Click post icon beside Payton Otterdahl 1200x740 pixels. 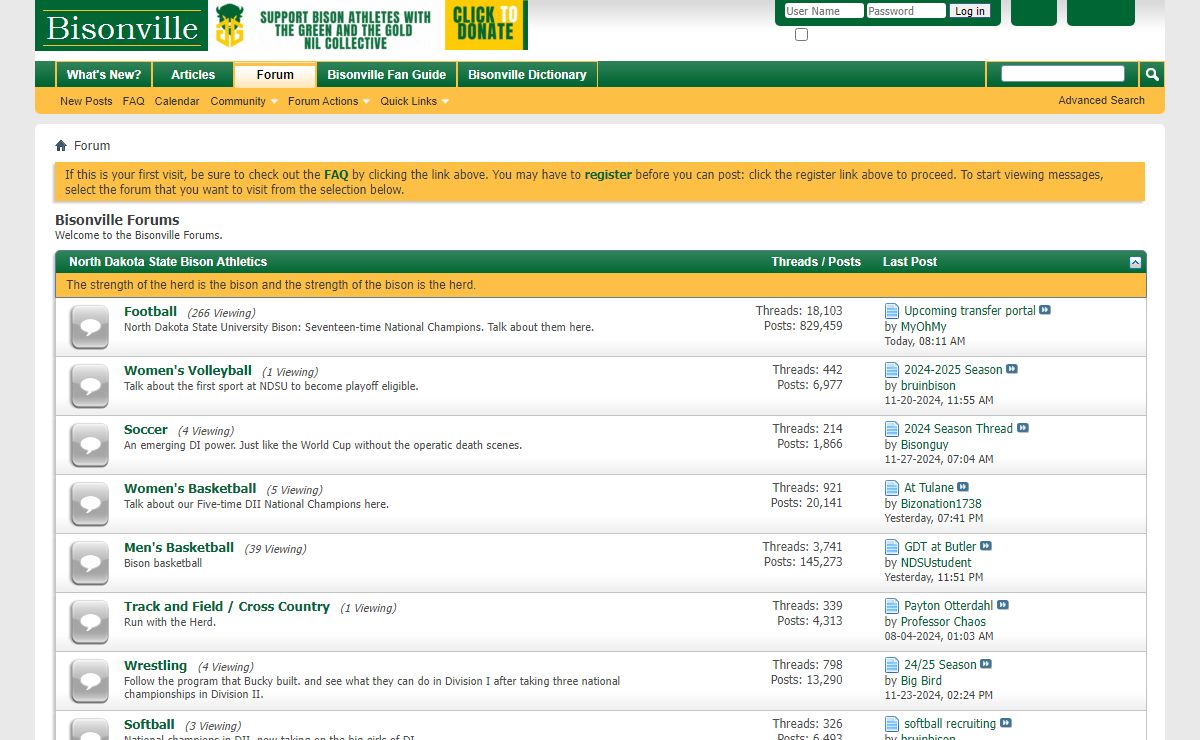(892, 606)
